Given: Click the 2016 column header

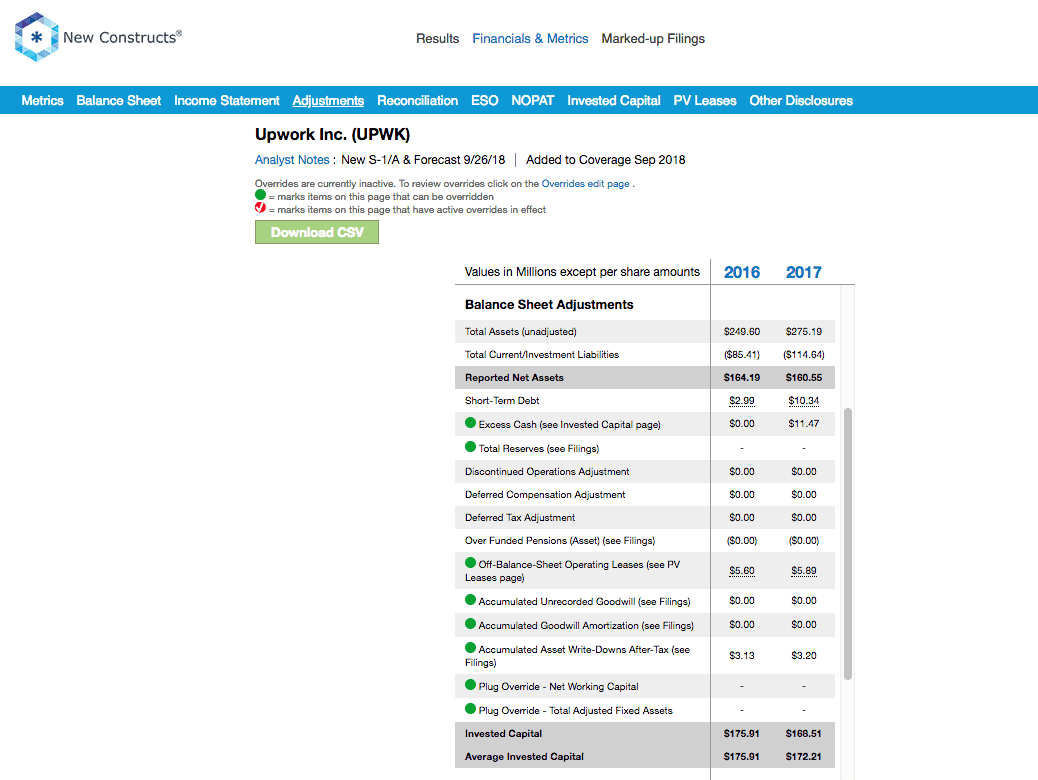Looking at the screenshot, I should (x=742, y=272).
